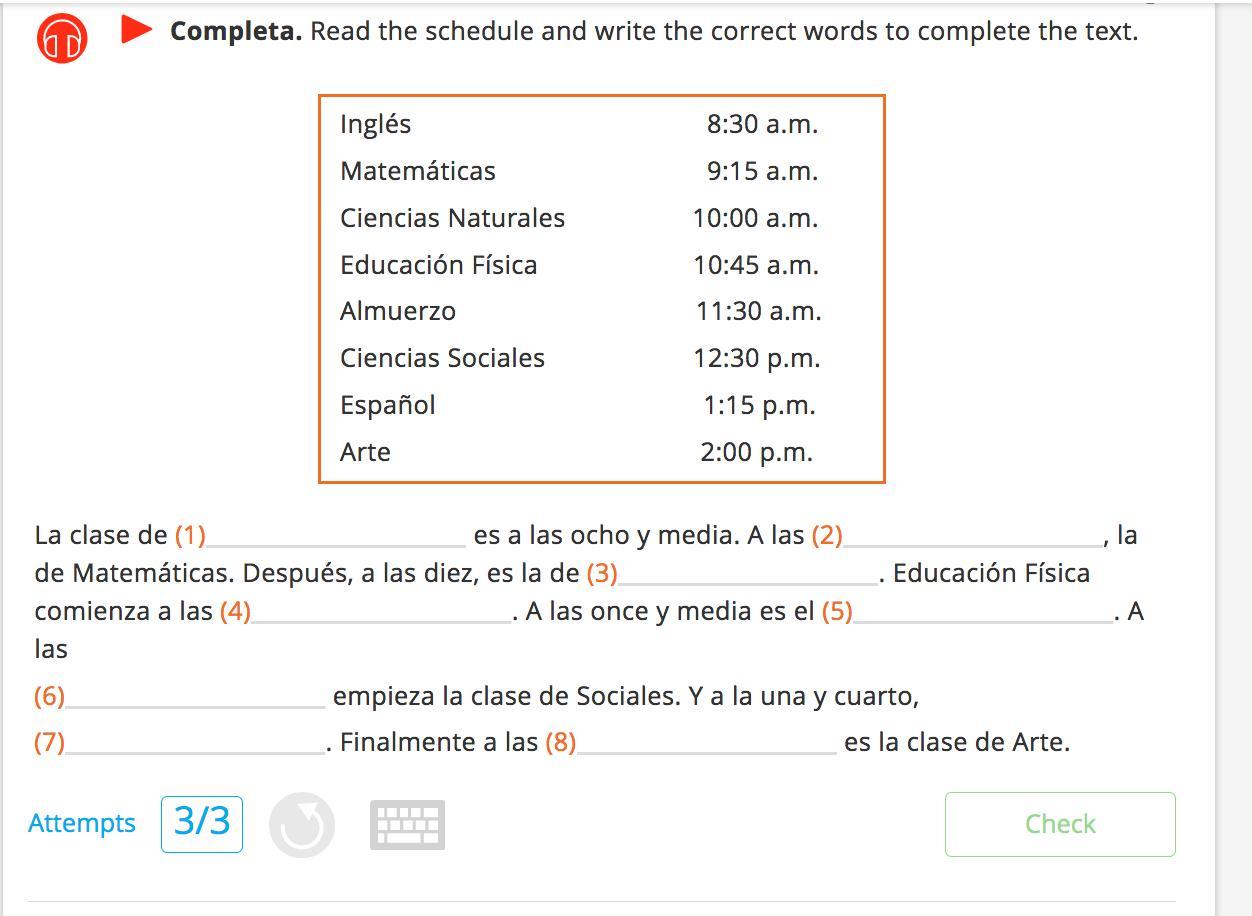Image resolution: width=1252 pixels, height=916 pixels.
Task: Click blank (4) after 'comienza a las'
Action: click(x=381, y=610)
